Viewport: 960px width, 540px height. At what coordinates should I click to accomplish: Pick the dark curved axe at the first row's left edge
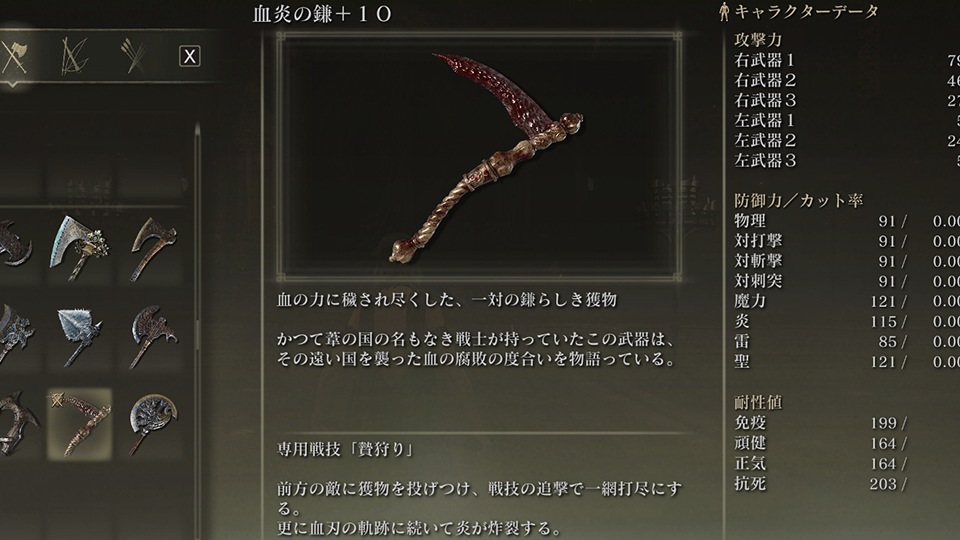tap(13, 245)
